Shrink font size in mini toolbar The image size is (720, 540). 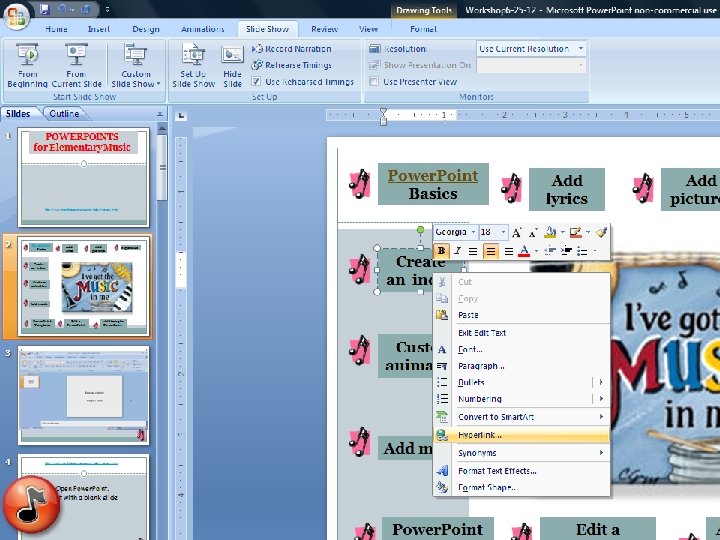click(533, 232)
